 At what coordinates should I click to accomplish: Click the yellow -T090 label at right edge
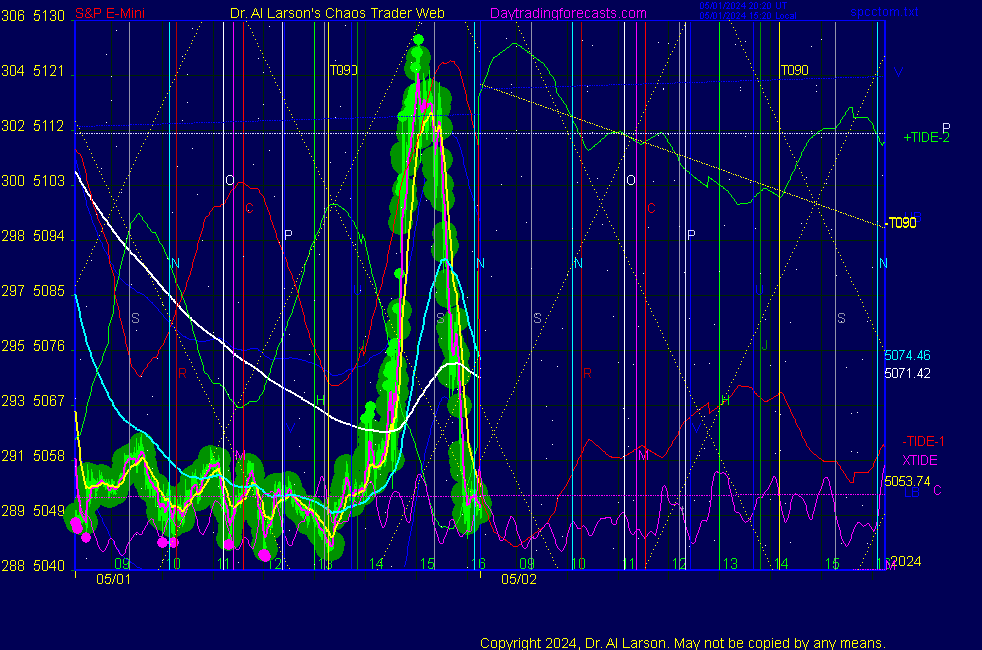point(901,223)
